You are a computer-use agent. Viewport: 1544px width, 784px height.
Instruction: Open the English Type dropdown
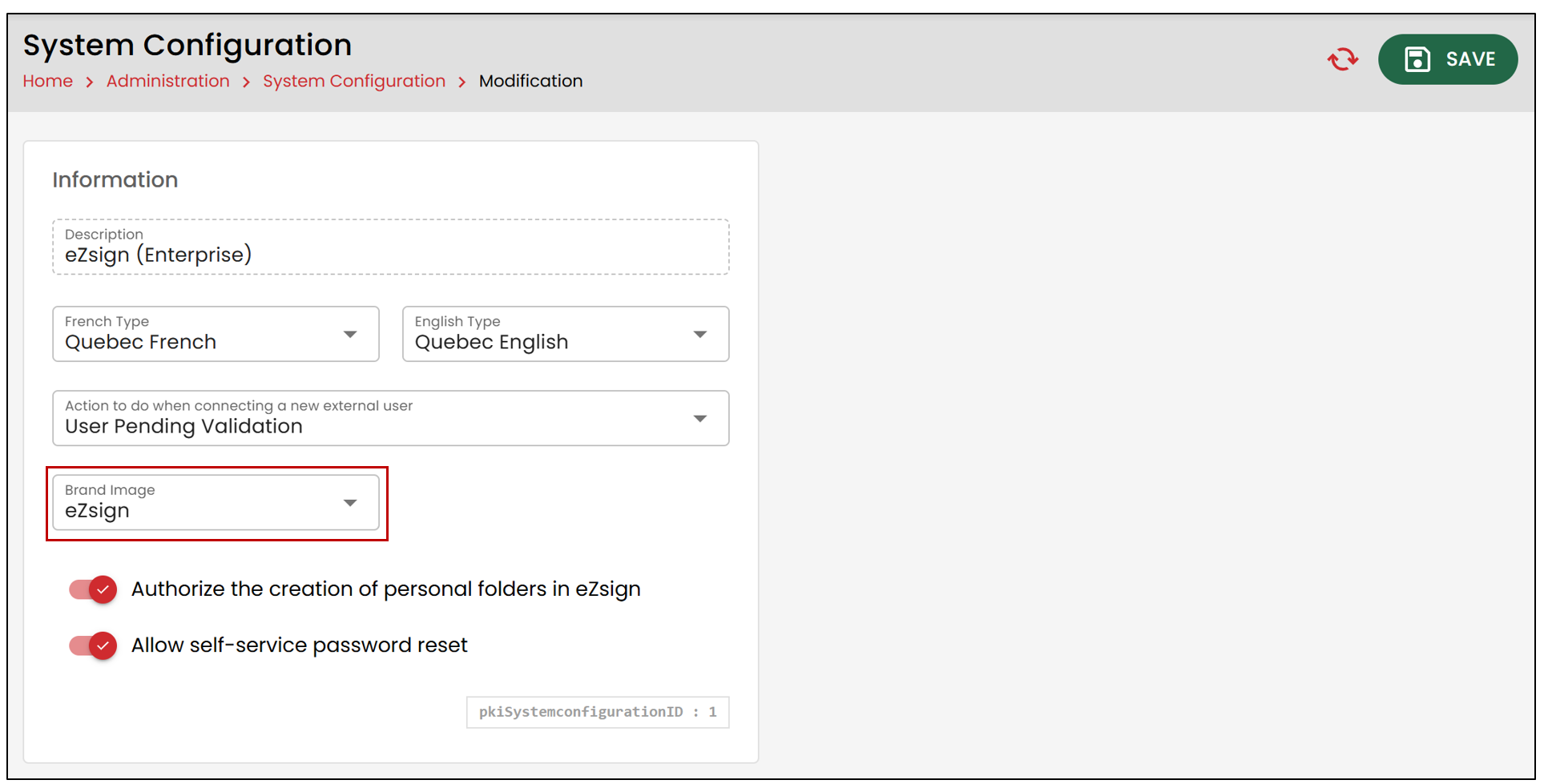pos(566,334)
